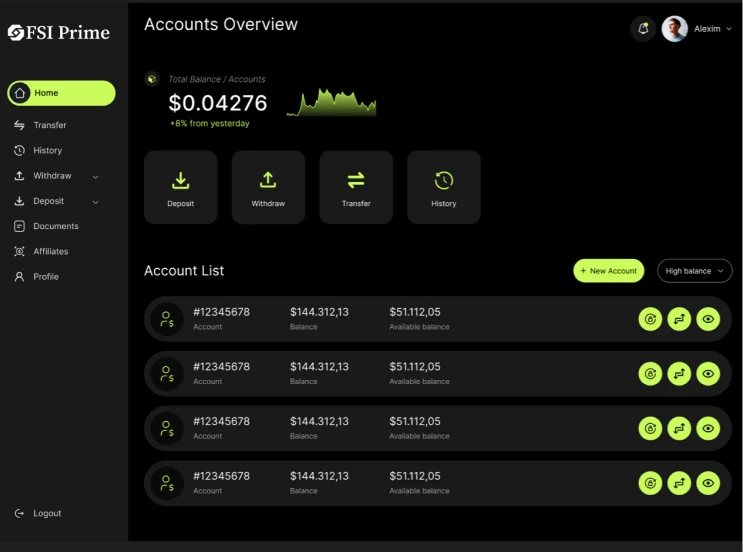Open Documents in the sidebar
This screenshot has width=743, height=552.
pos(55,226)
